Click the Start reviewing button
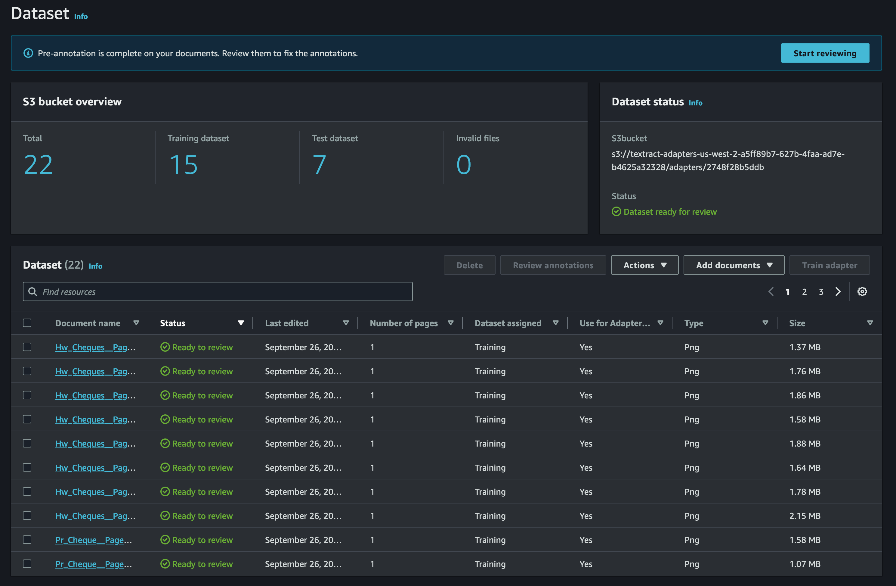Screen dimensions: 896x586 (824, 53)
